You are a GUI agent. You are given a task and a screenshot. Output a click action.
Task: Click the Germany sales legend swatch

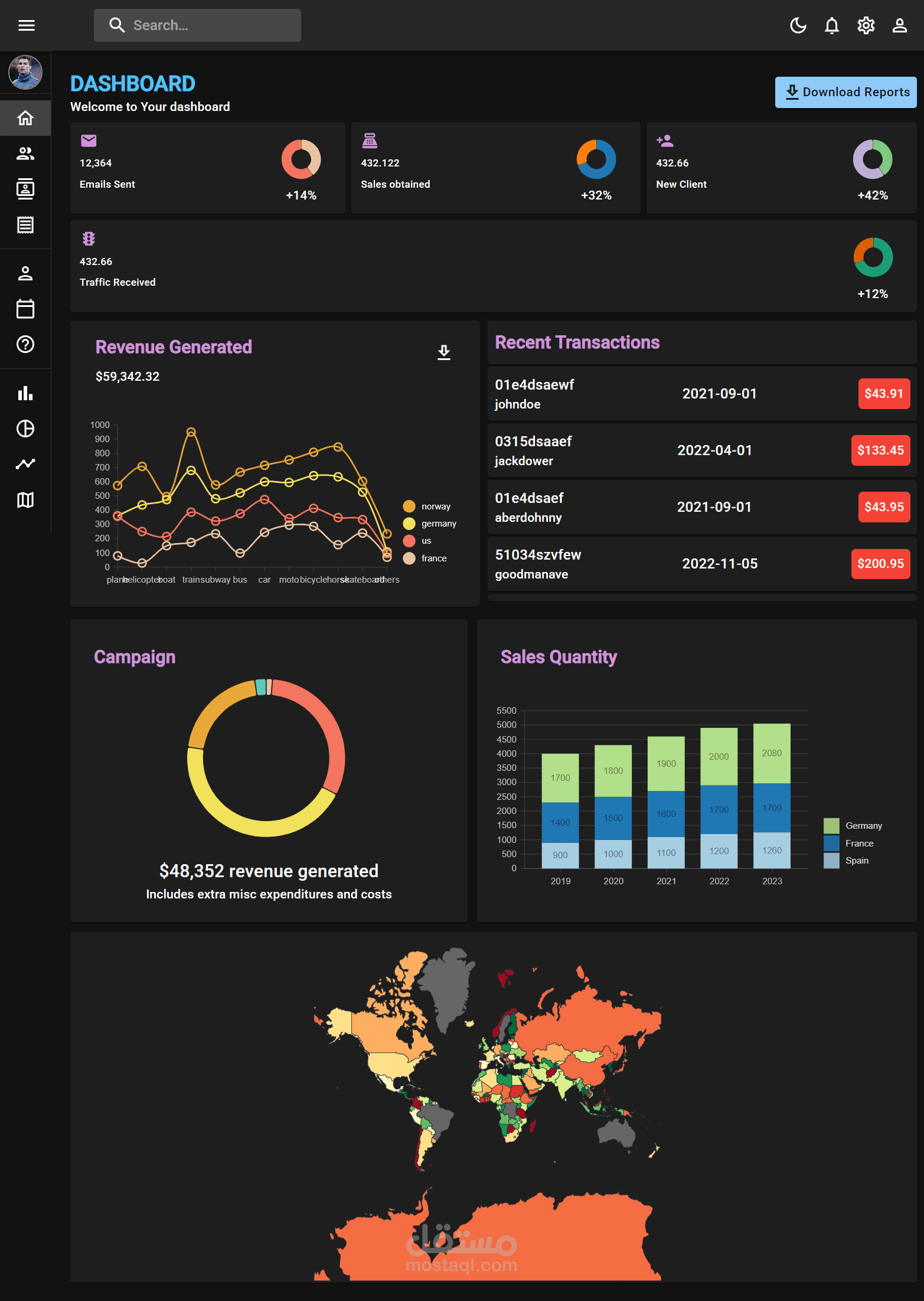coord(831,826)
